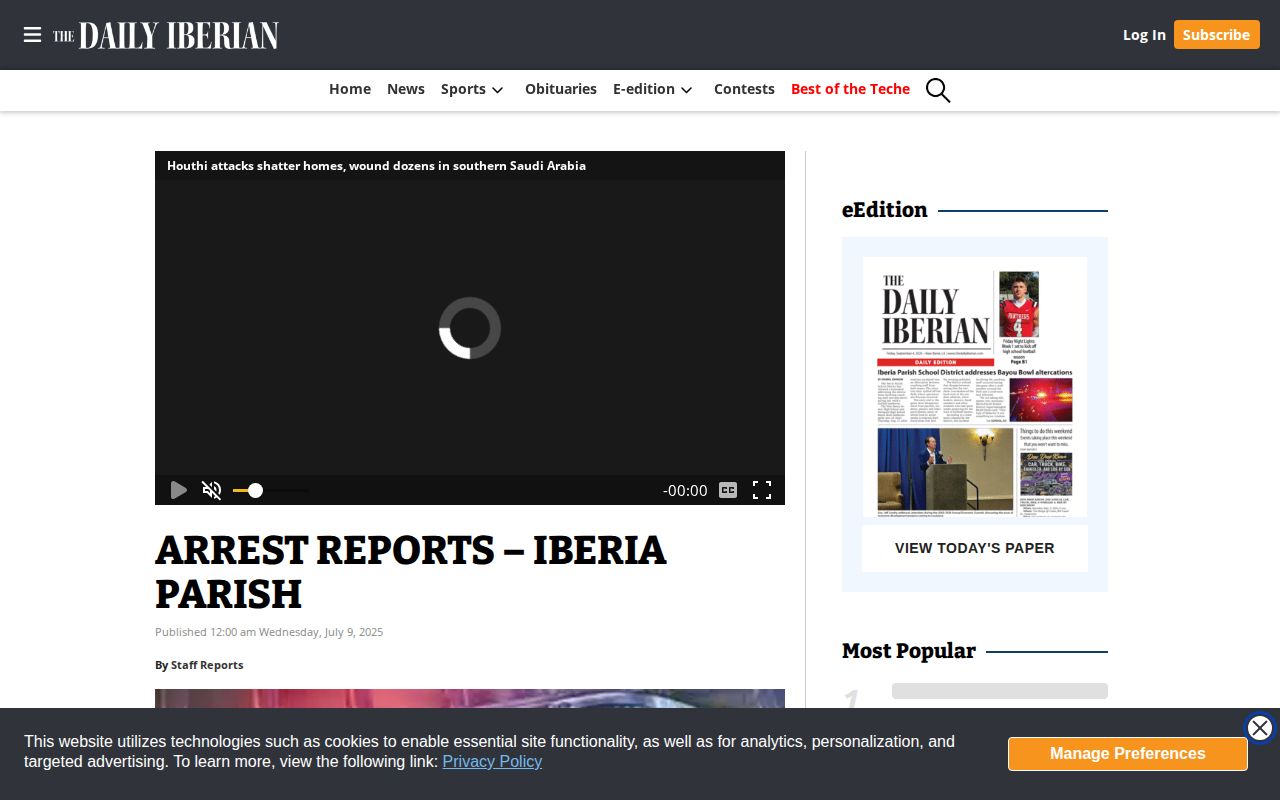Open Best of the Teche
This screenshot has width=1280, height=800.
[x=850, y=89]
